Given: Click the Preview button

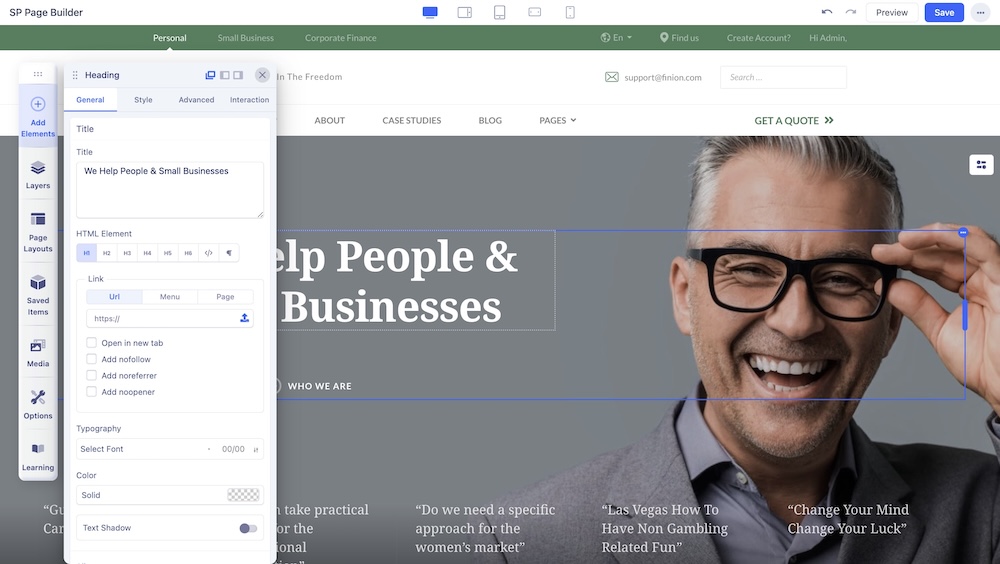Looking at the screenshot, I should click(891, 12).
